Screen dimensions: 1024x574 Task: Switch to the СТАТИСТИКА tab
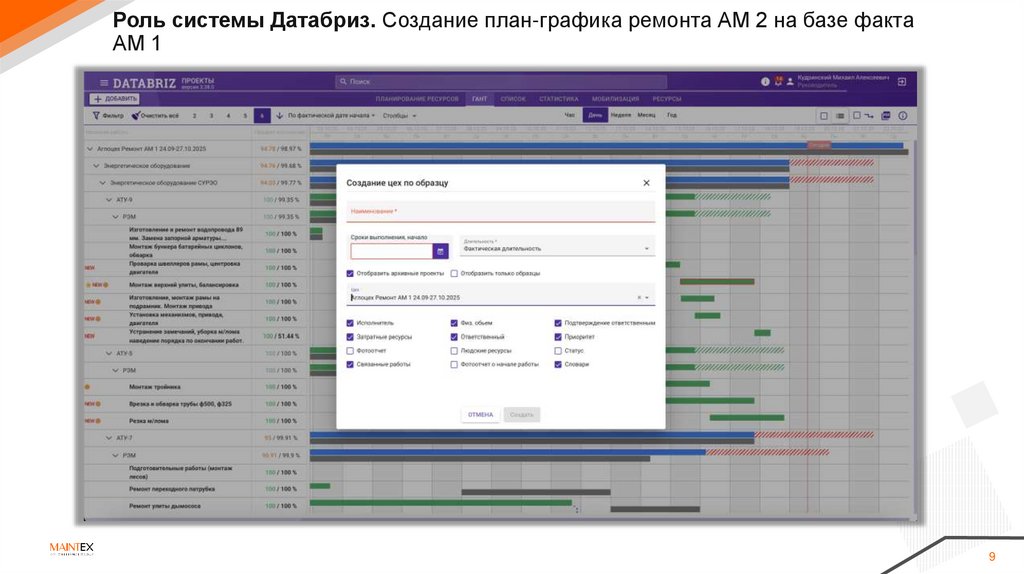pos(558,99)
